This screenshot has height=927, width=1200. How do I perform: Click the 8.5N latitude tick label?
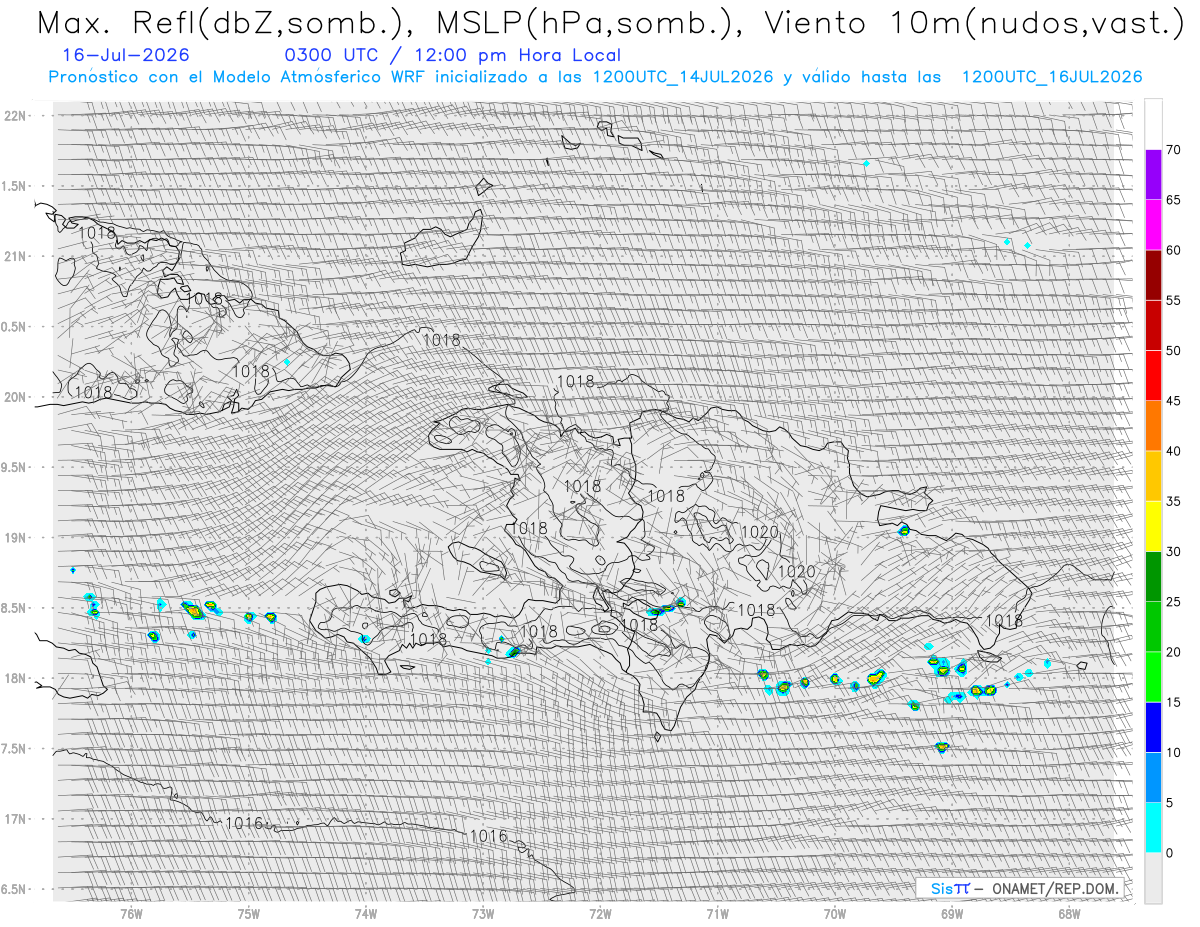coord(15,608)
